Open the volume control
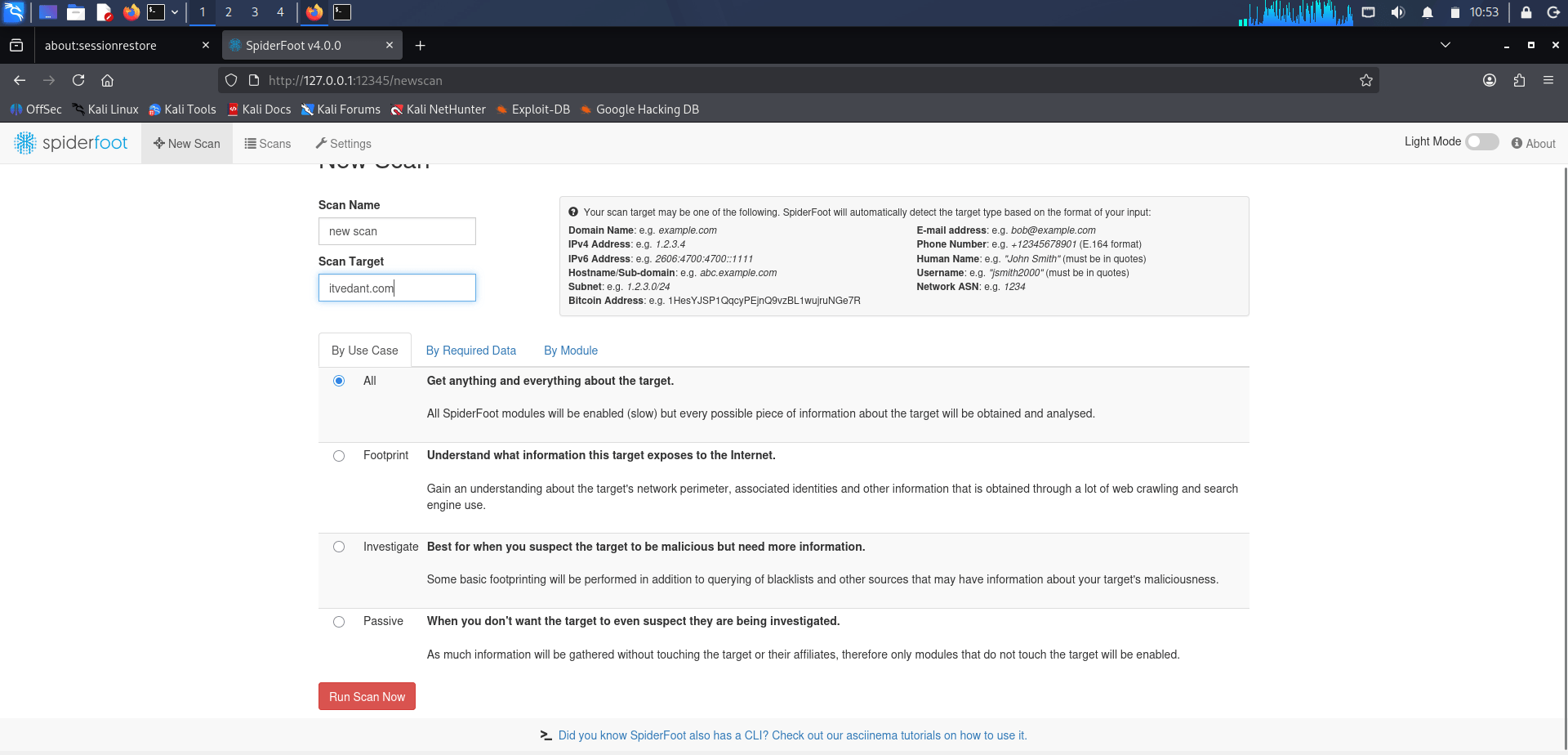 [1398, 12]
